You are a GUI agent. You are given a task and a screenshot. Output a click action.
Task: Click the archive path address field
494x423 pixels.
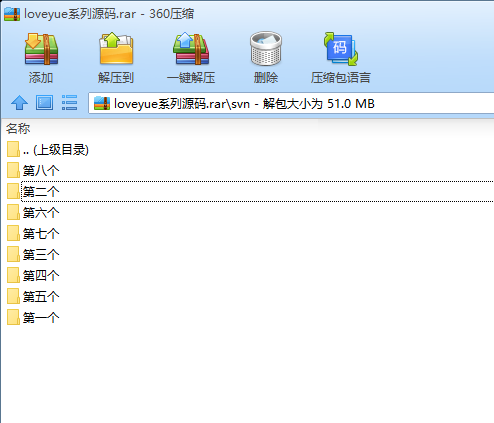pos(291,103)
